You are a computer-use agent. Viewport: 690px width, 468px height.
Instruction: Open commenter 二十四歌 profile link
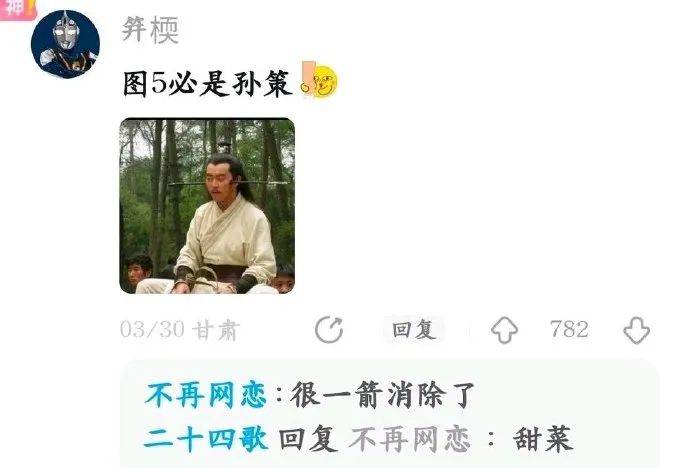tap(206, 439)
